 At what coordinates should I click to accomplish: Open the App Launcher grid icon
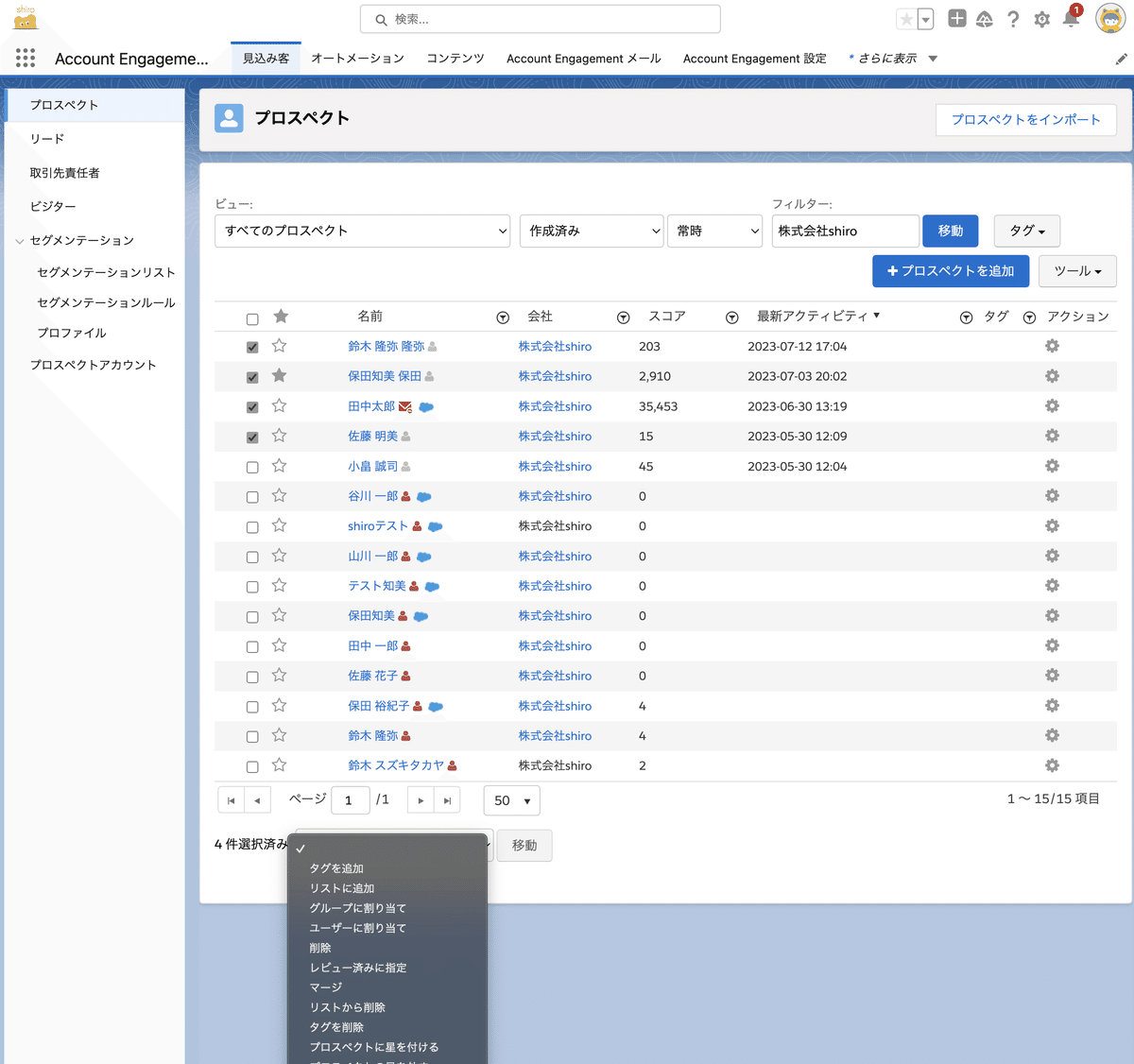coord(26,58)
